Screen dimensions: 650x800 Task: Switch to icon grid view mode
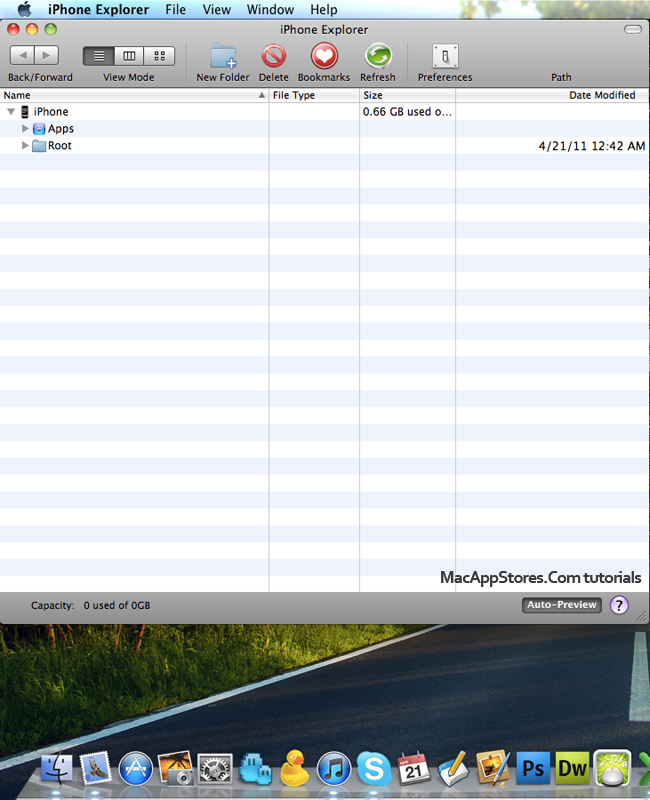click(x=159, y=56)
